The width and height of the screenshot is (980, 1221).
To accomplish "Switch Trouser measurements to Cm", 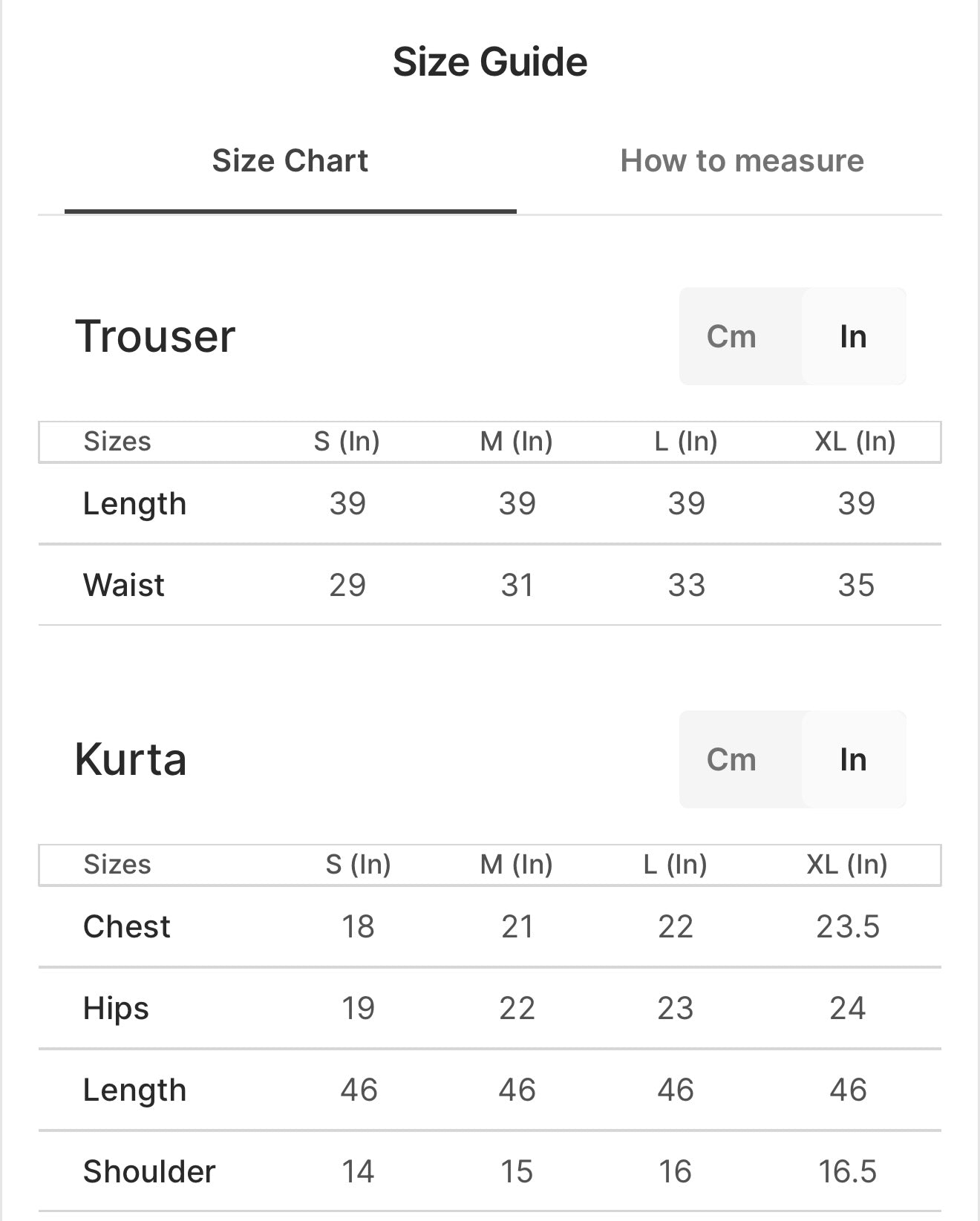I will click(x=731, y=336).
